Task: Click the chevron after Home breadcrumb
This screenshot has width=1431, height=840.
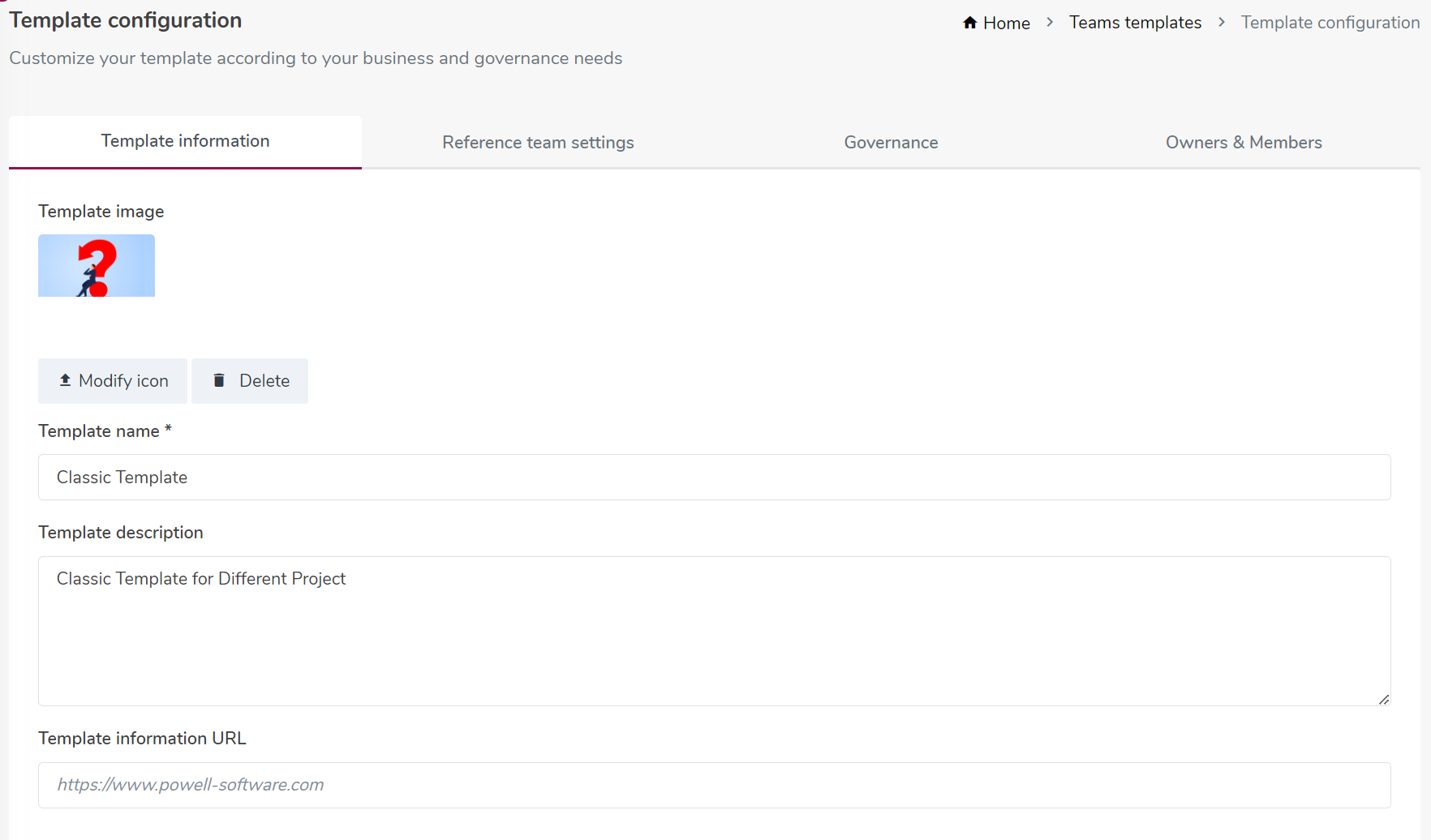Action: pos(1050,23)
